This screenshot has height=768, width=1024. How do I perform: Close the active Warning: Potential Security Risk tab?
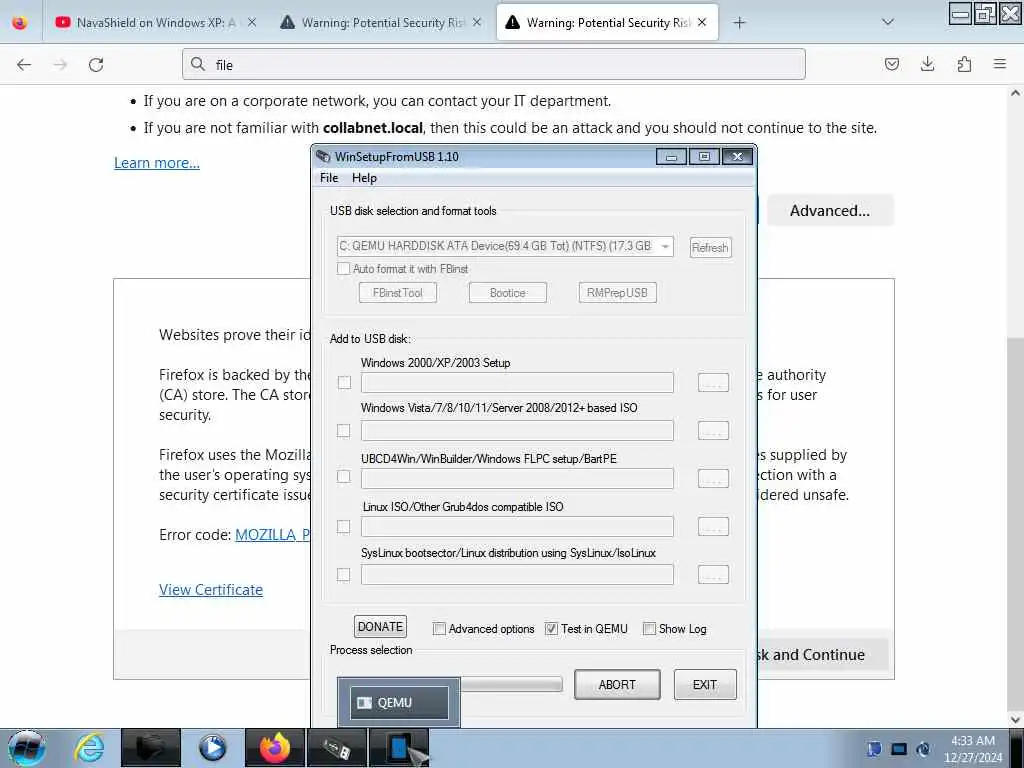coord(702,22)
